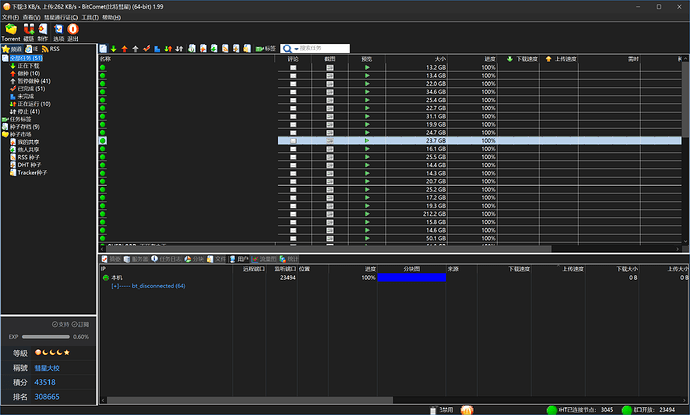690x415 pixels.
Task: Open the File (文件) menu
Action: tap(10, 17)
